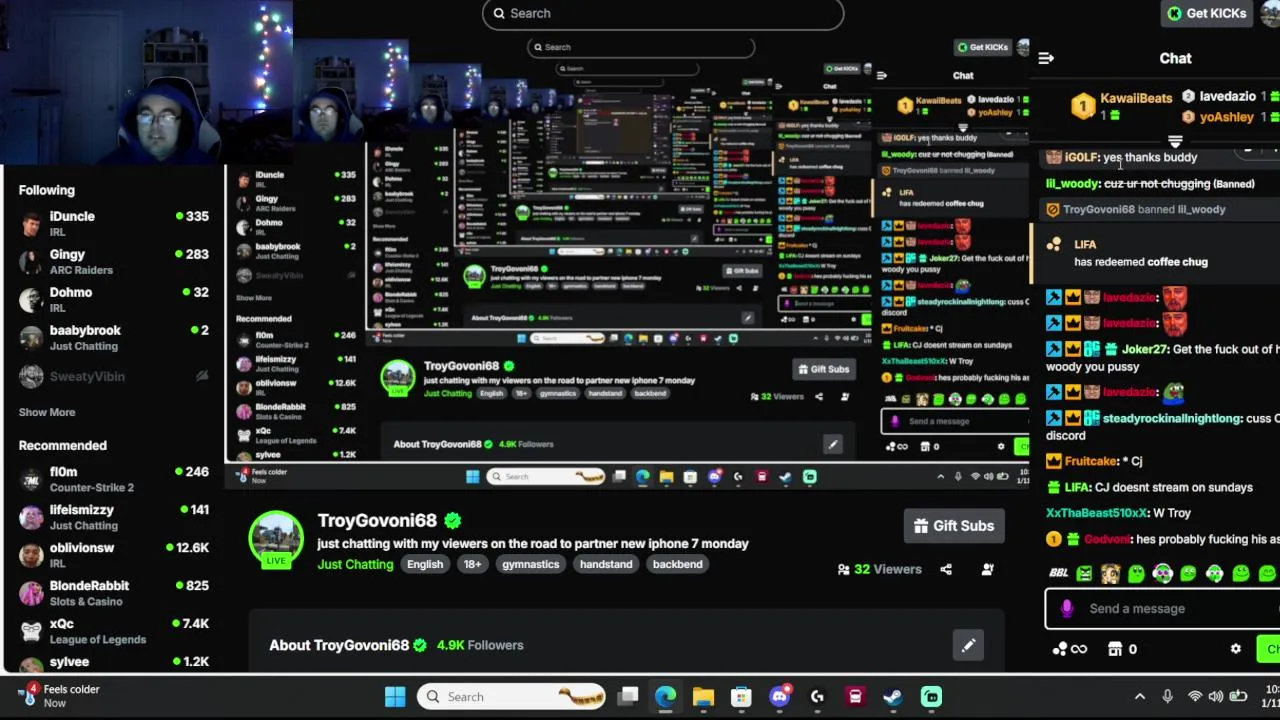The image size is (1280, 720).
Task: Click the Windows taskbar Search box
Action: (x=513, y=697)
